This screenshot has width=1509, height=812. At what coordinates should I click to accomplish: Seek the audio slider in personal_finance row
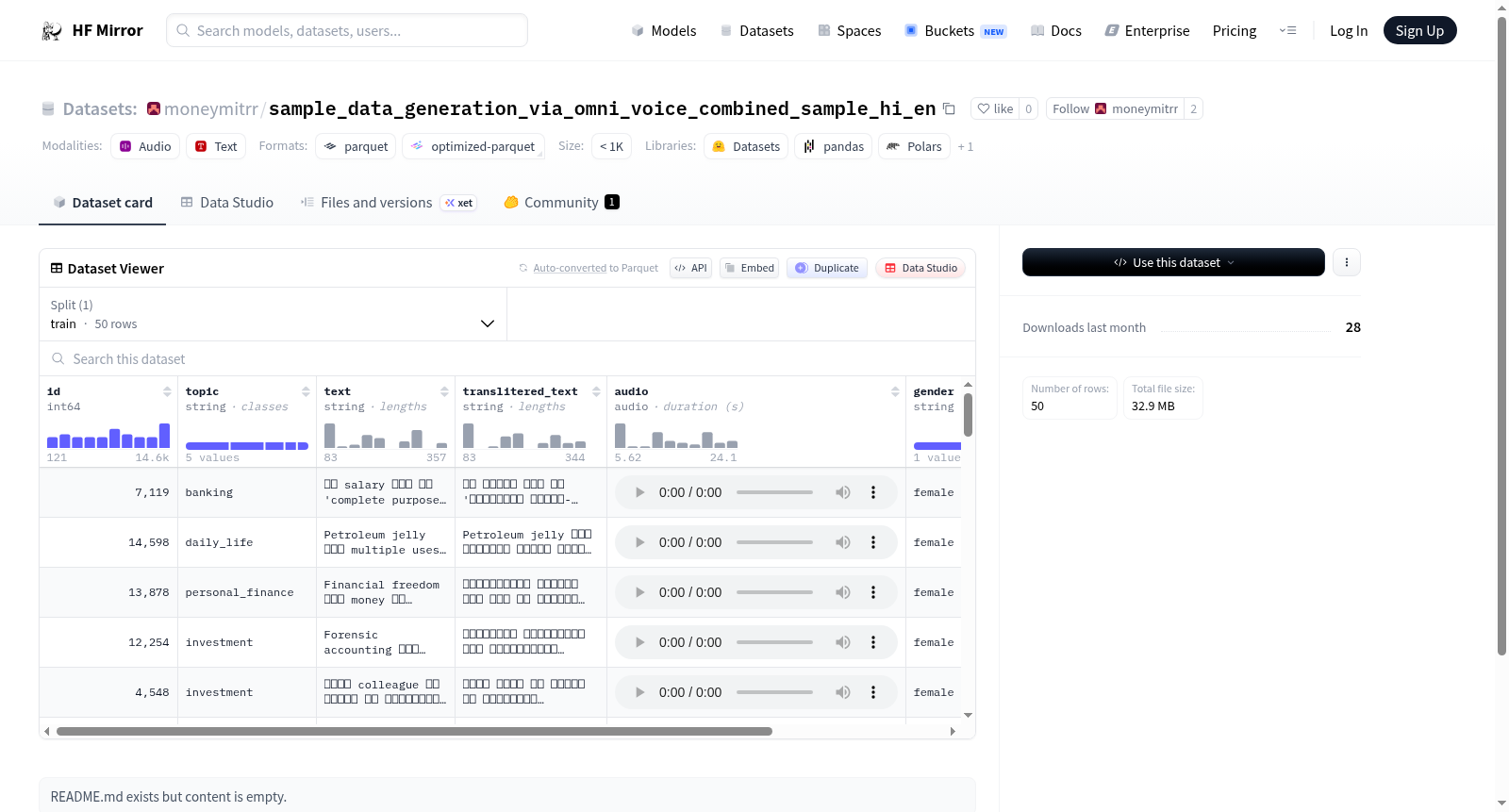pyautogui.click(x=774, y=592)
